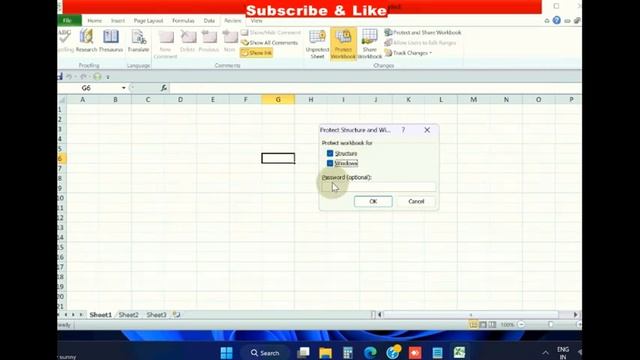The image size is (640, 360).
Task: Open the Customize Quick Access Toolbar dropdown
Action: coord(108,77)
